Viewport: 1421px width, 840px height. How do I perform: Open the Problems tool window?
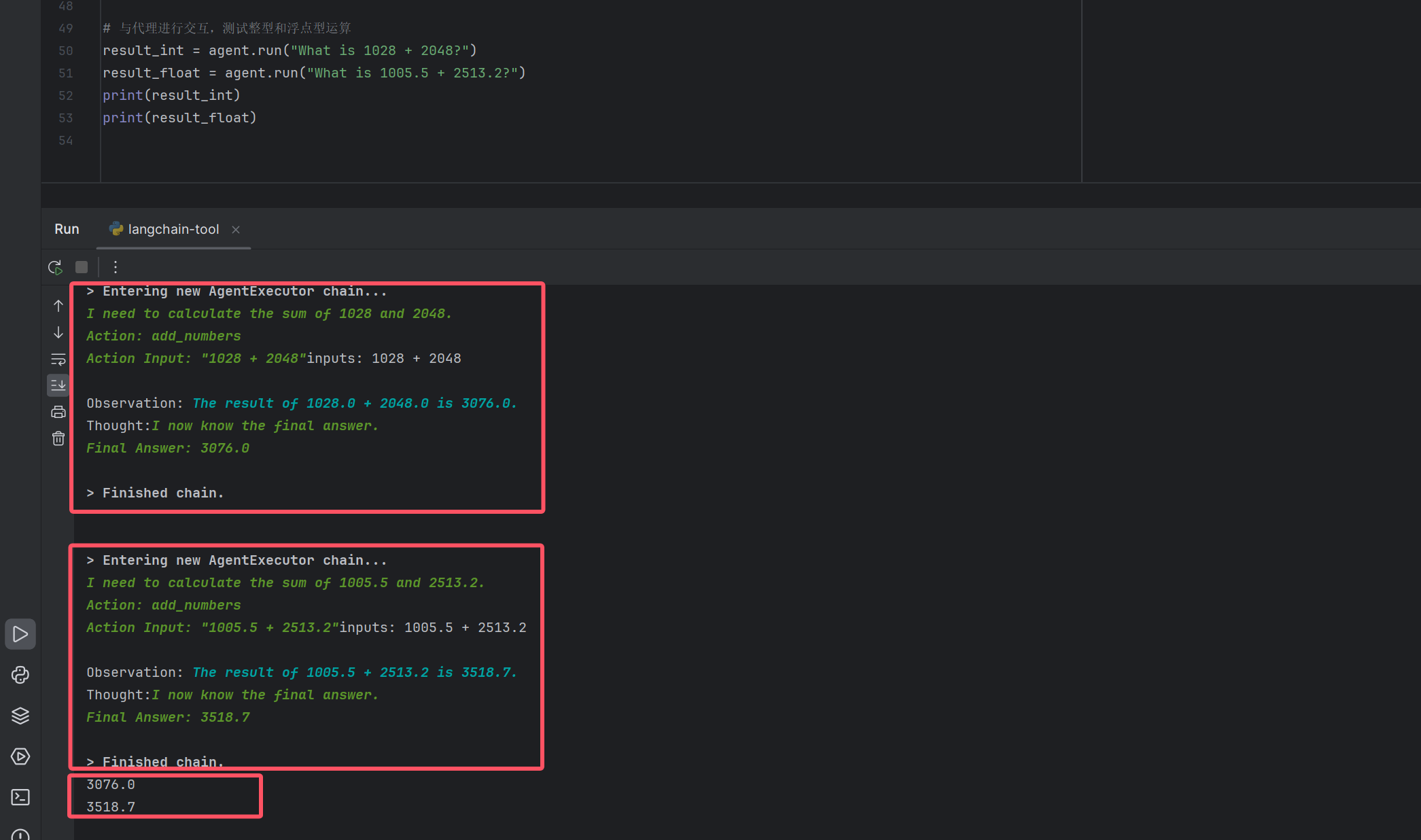coord(20,834)
